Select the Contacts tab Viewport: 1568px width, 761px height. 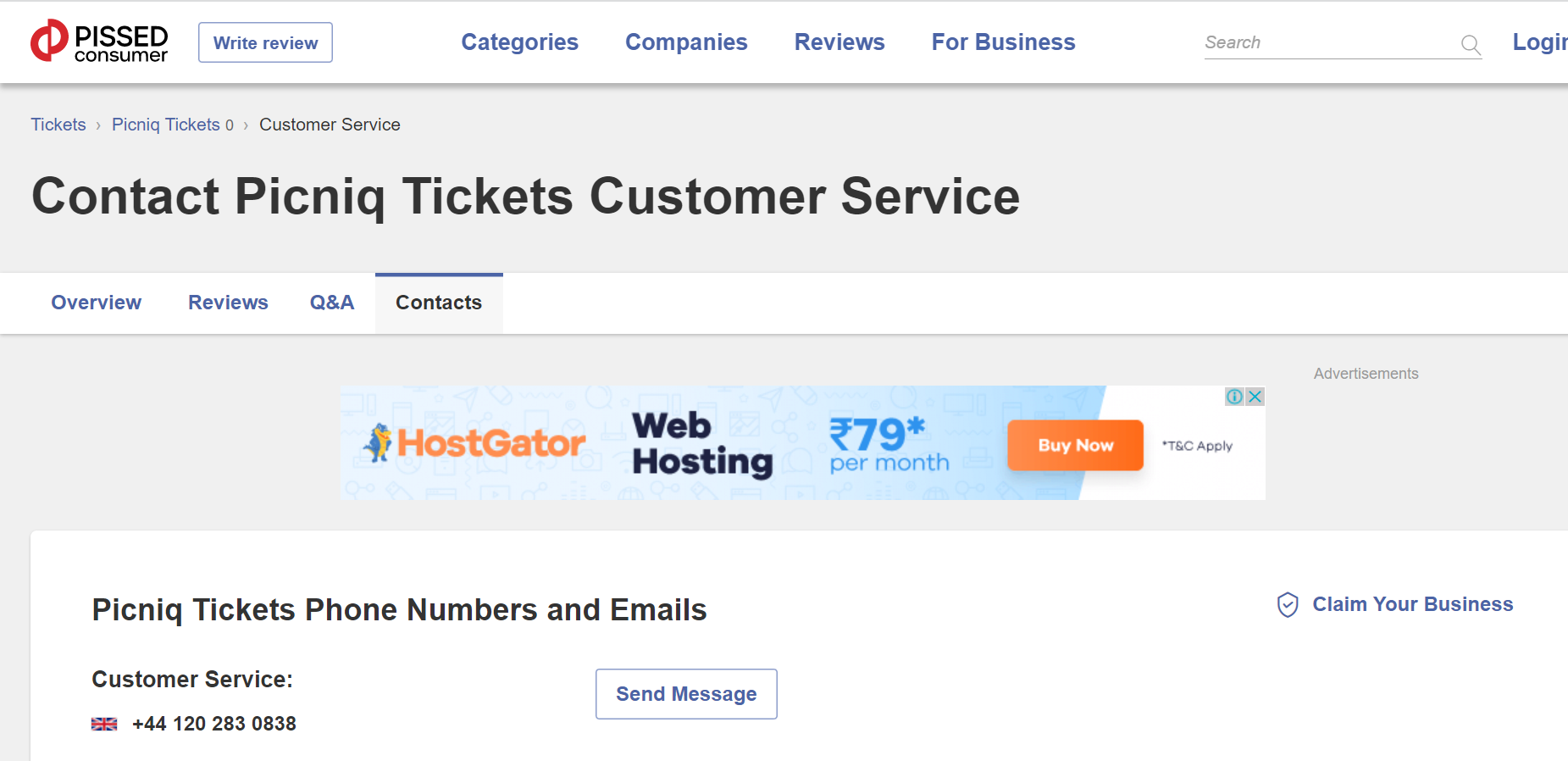tap(439, 303)
